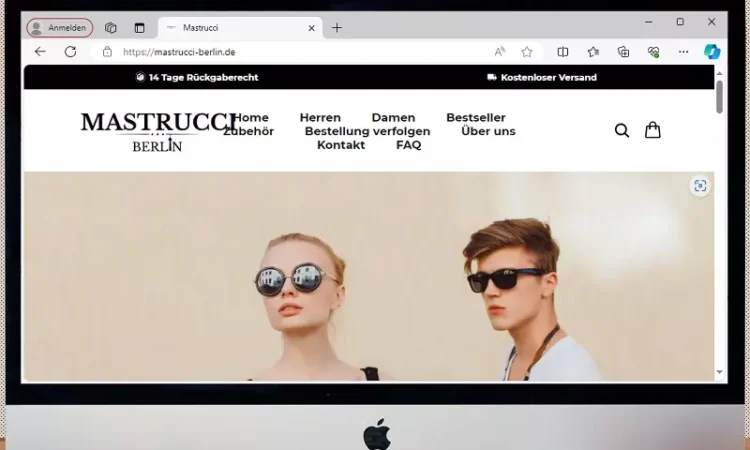The width and height of the screenshot is (750, 450).
Task: Open the tab actions menu icon
Action: click(x=139, y=28)
